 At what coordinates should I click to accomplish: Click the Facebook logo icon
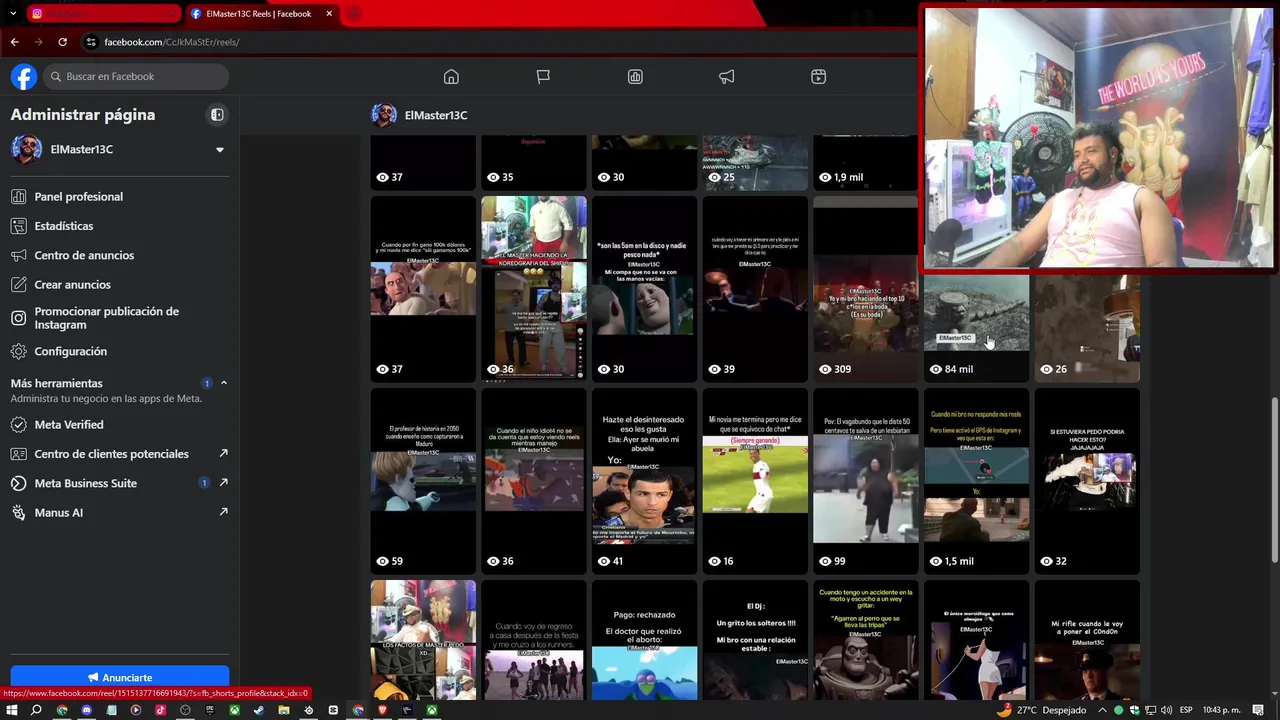[24, 77]
